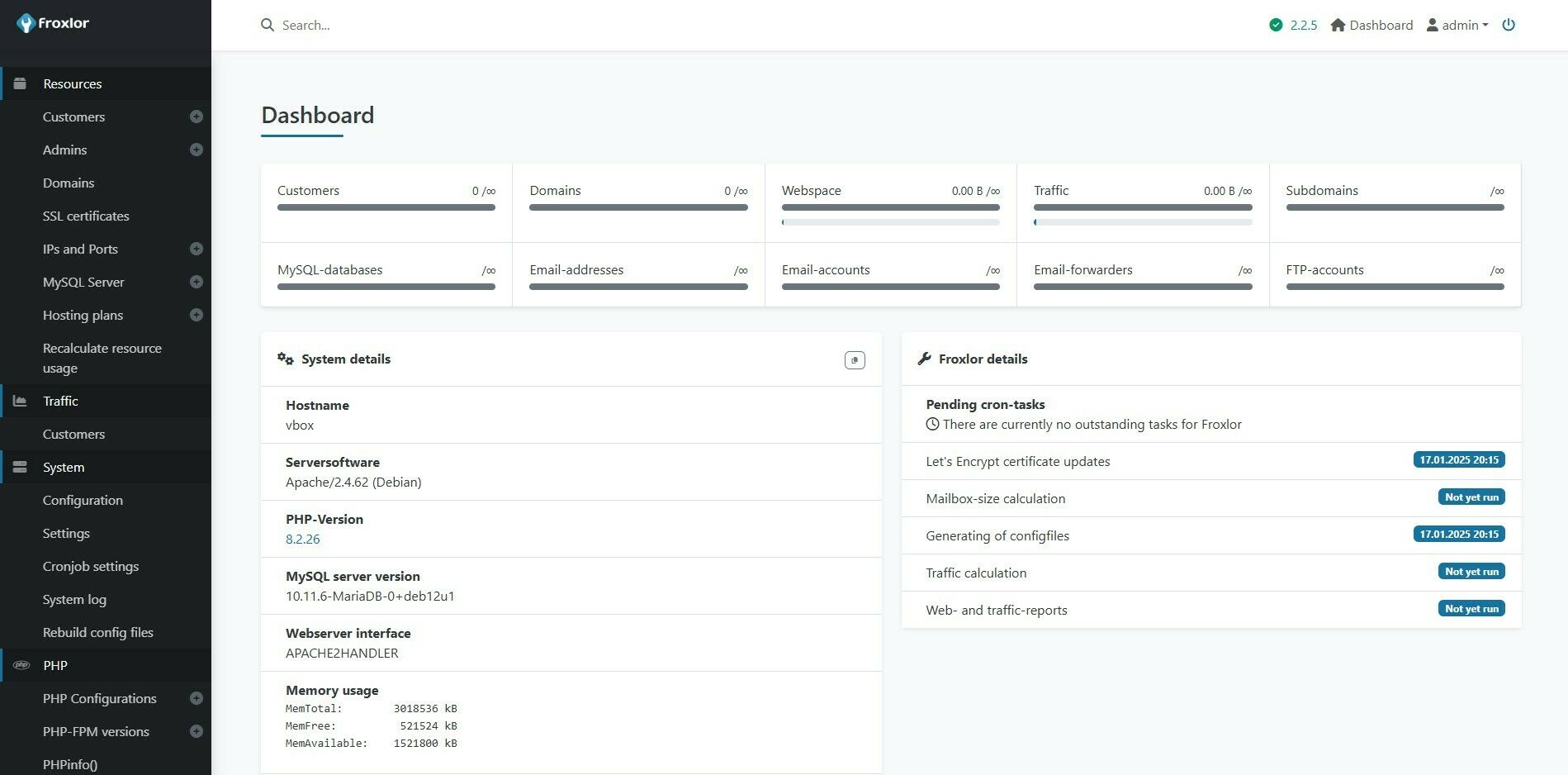Open PHP version 8.2.26 link

tap(302, 539)
